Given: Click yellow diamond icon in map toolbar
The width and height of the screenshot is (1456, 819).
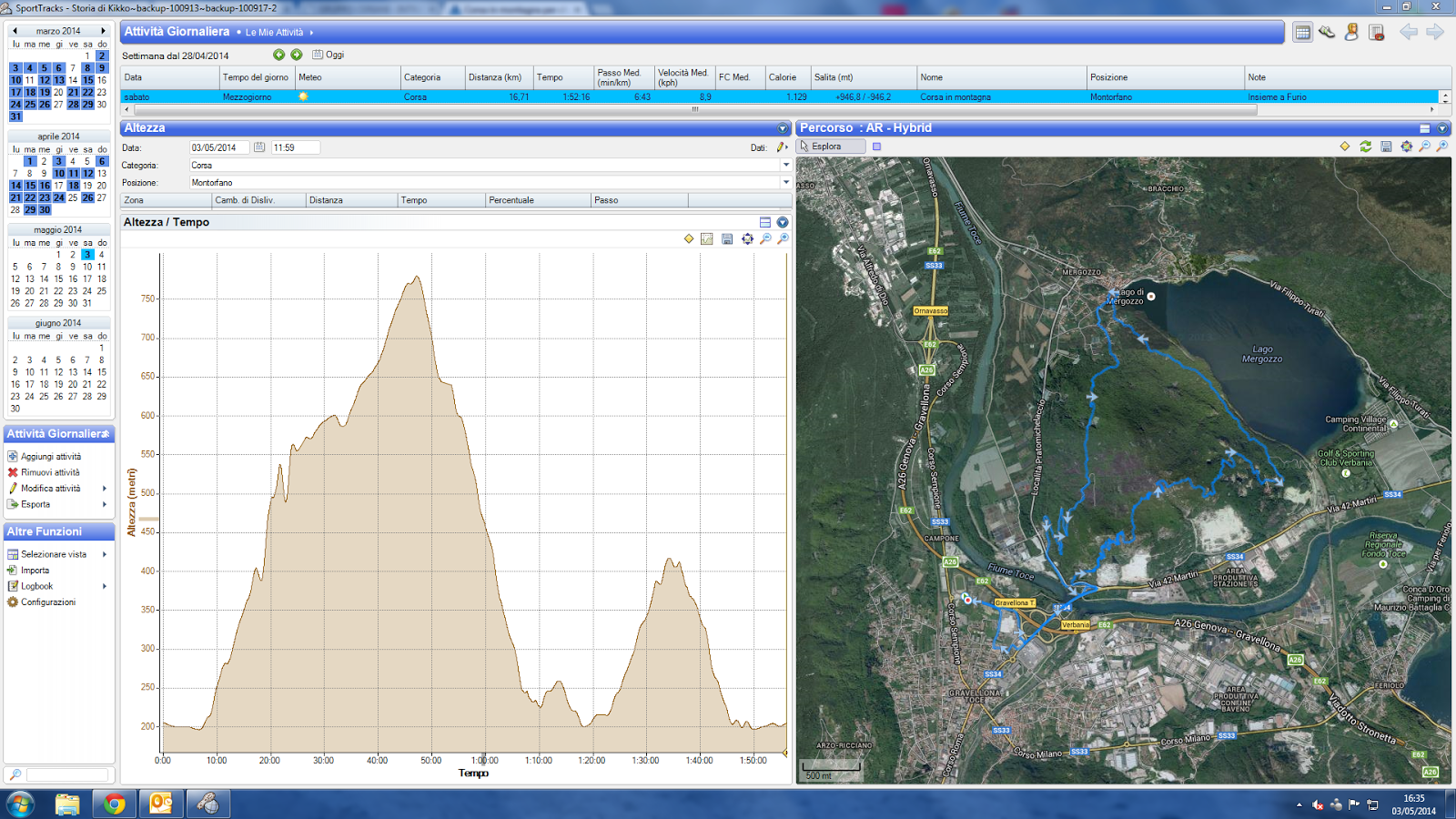Looking at the screenshot, I should click(1345, 147).
